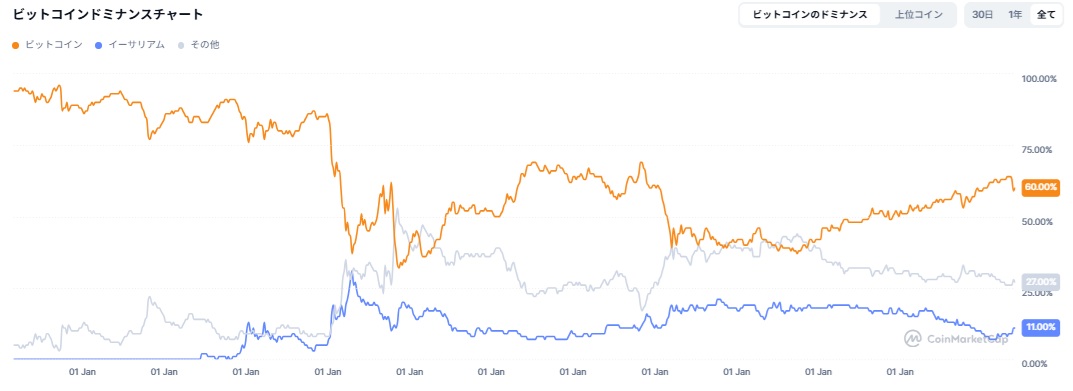This screenshot has width=1073, height=391.
Task: Click the イーサリアム legend label text
Action: point(137,45)
